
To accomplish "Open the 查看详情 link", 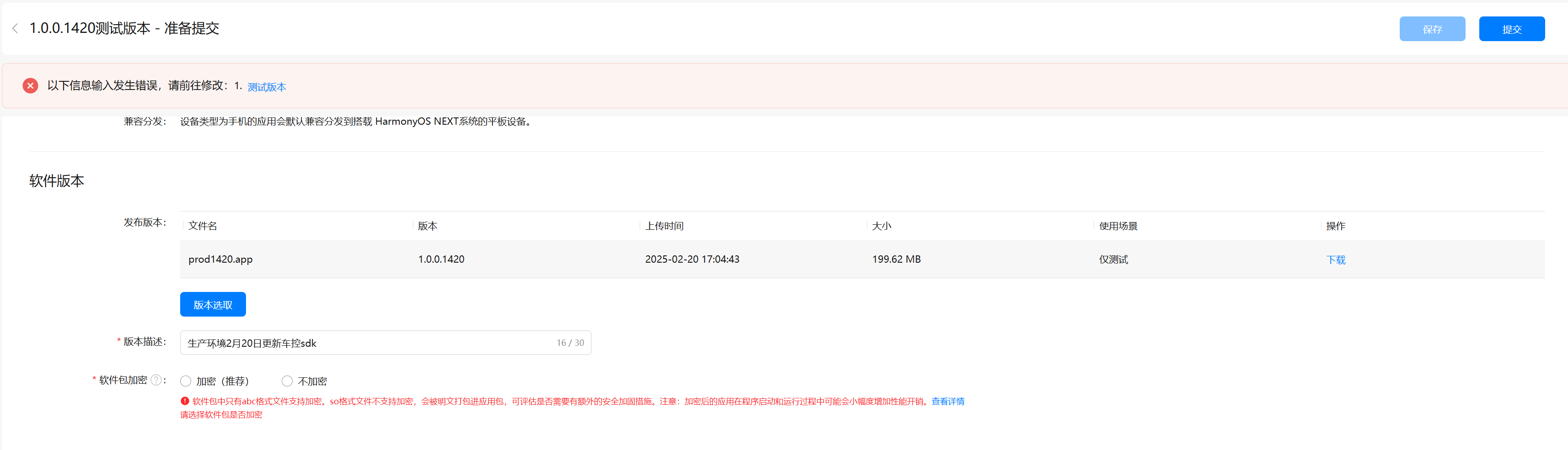I will point(948,402).
